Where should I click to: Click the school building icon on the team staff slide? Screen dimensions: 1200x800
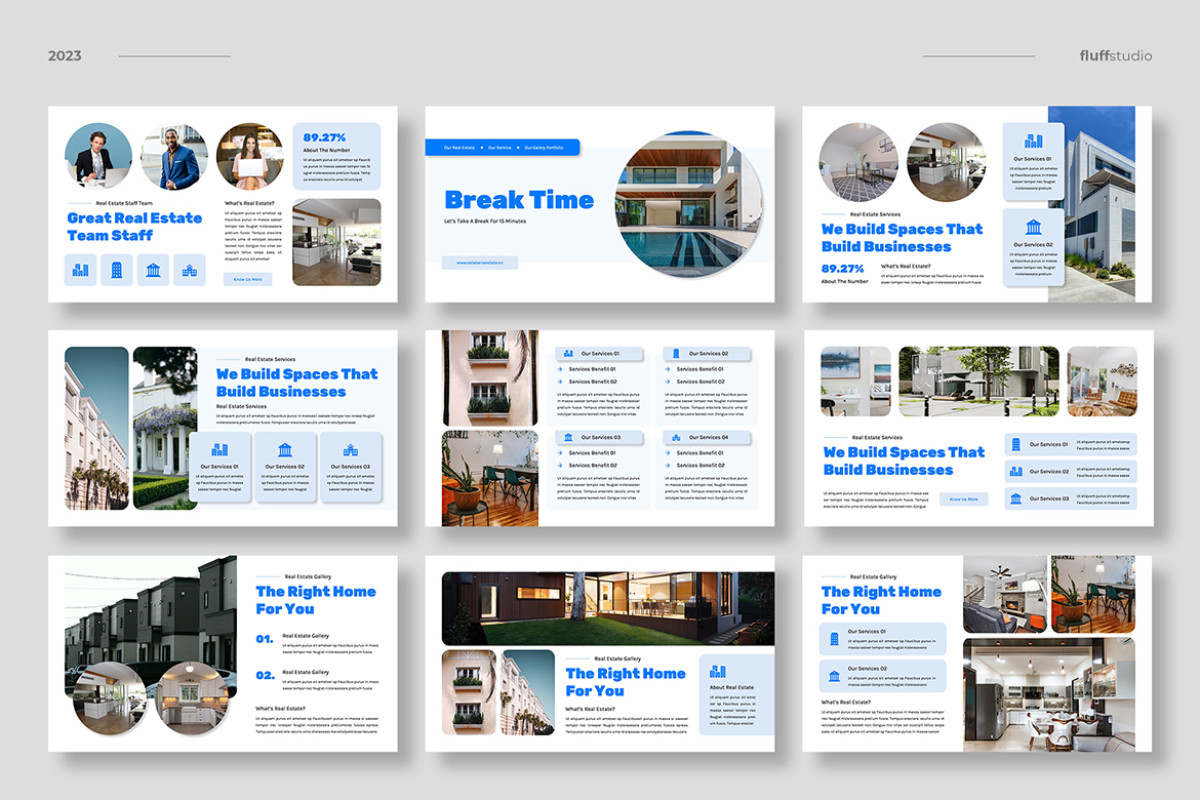pyautogui.click(x=190, y=270)
